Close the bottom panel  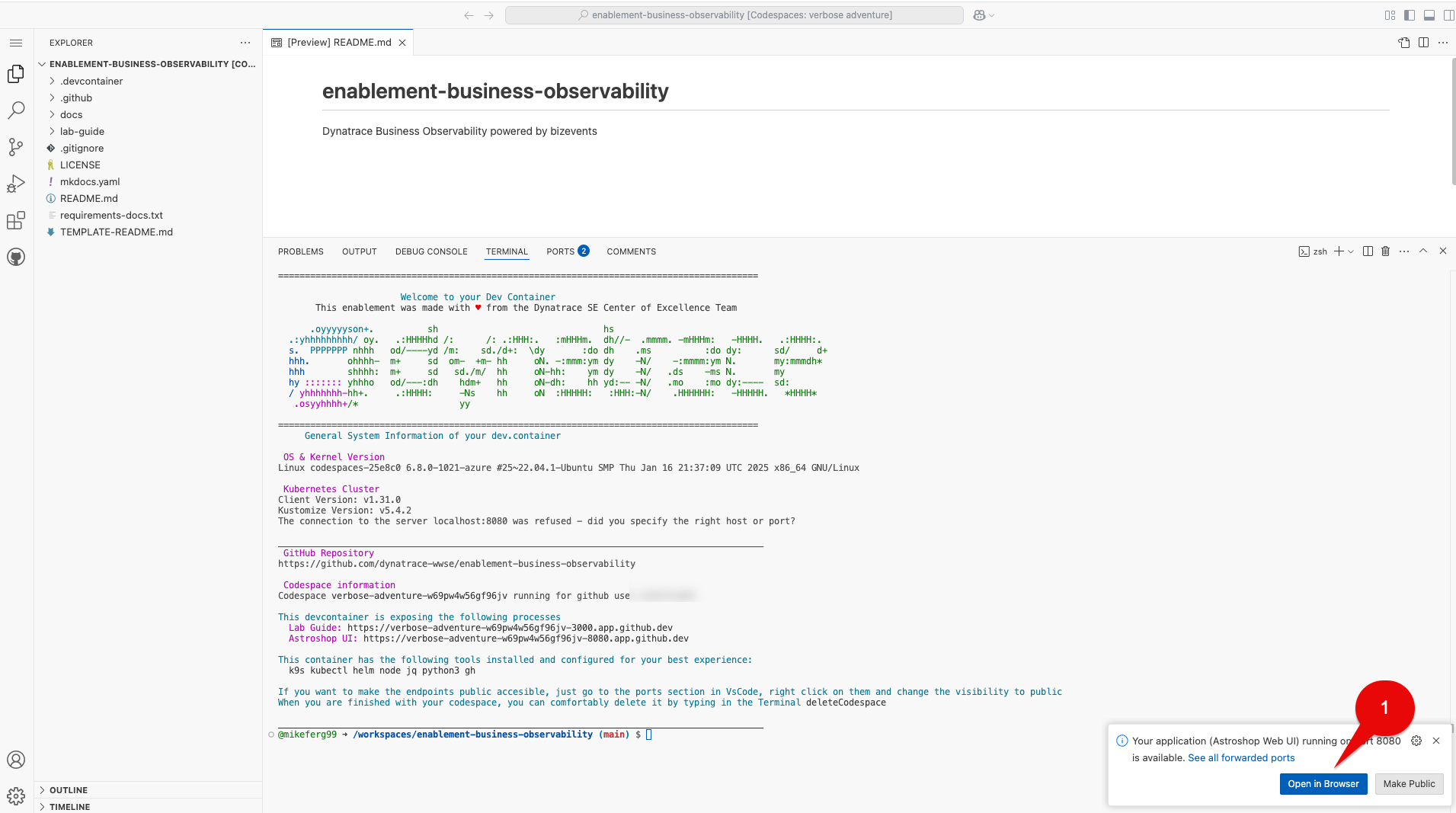[1442, 251]
